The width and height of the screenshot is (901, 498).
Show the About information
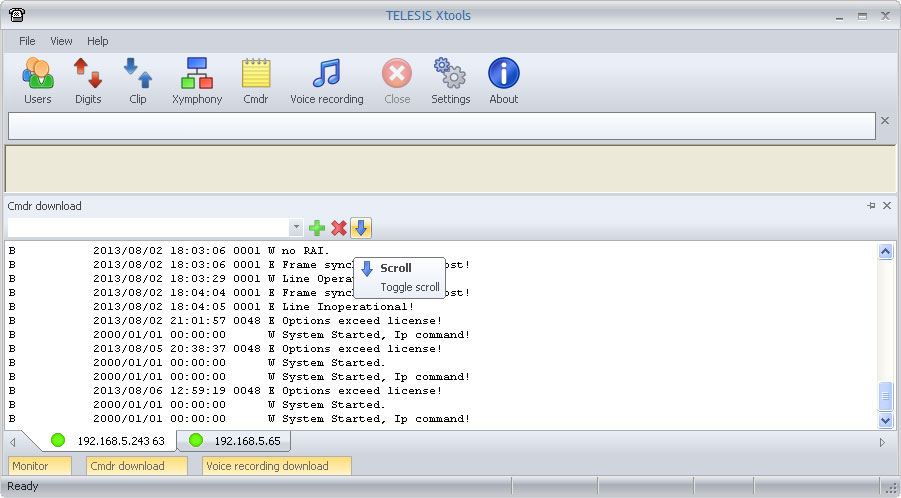pyautogui.click(x=503, y=81)
